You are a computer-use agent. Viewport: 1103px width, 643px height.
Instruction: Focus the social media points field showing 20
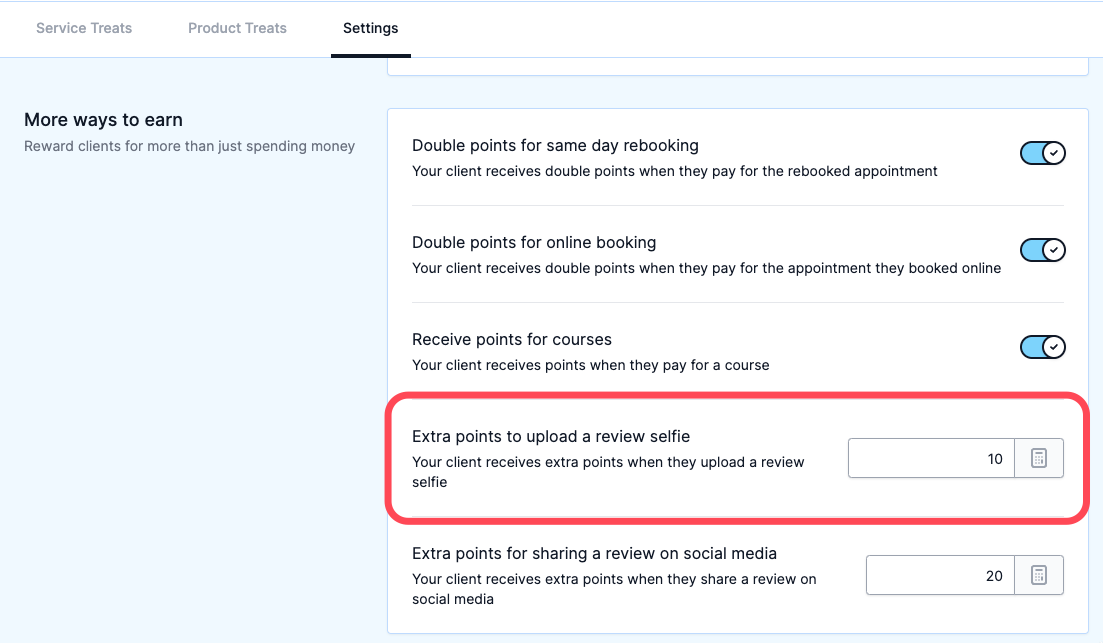(x=941, y=575)
